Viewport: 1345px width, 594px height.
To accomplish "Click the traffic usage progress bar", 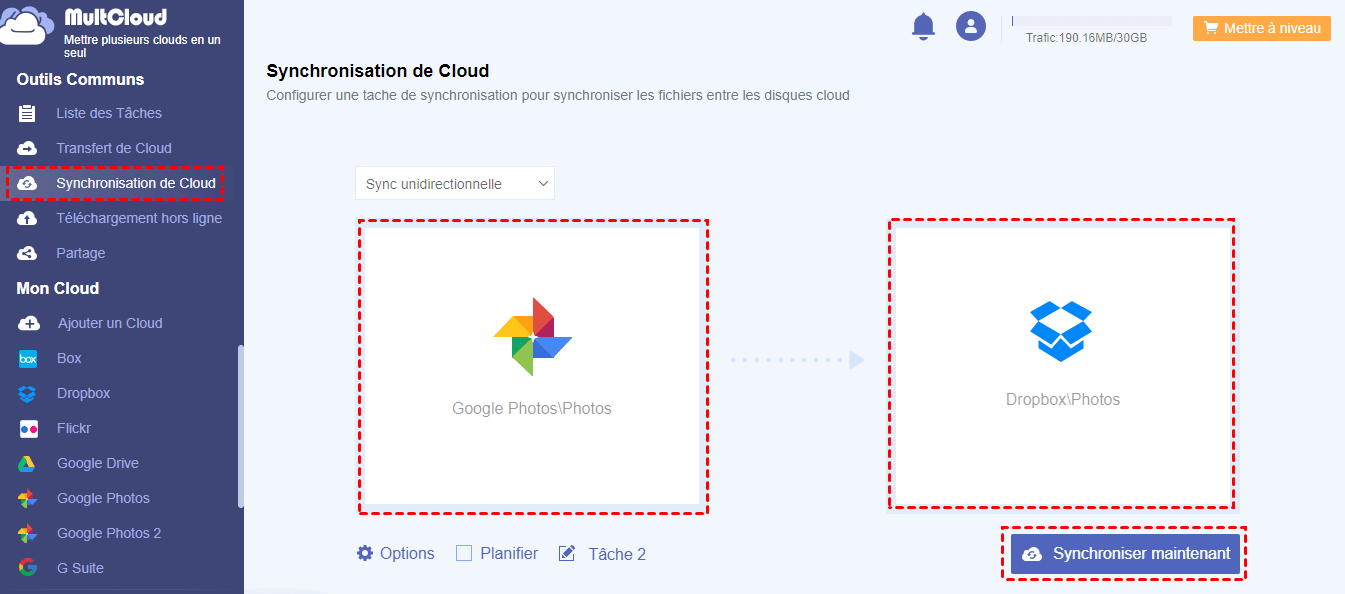I will click(1091, 20).
